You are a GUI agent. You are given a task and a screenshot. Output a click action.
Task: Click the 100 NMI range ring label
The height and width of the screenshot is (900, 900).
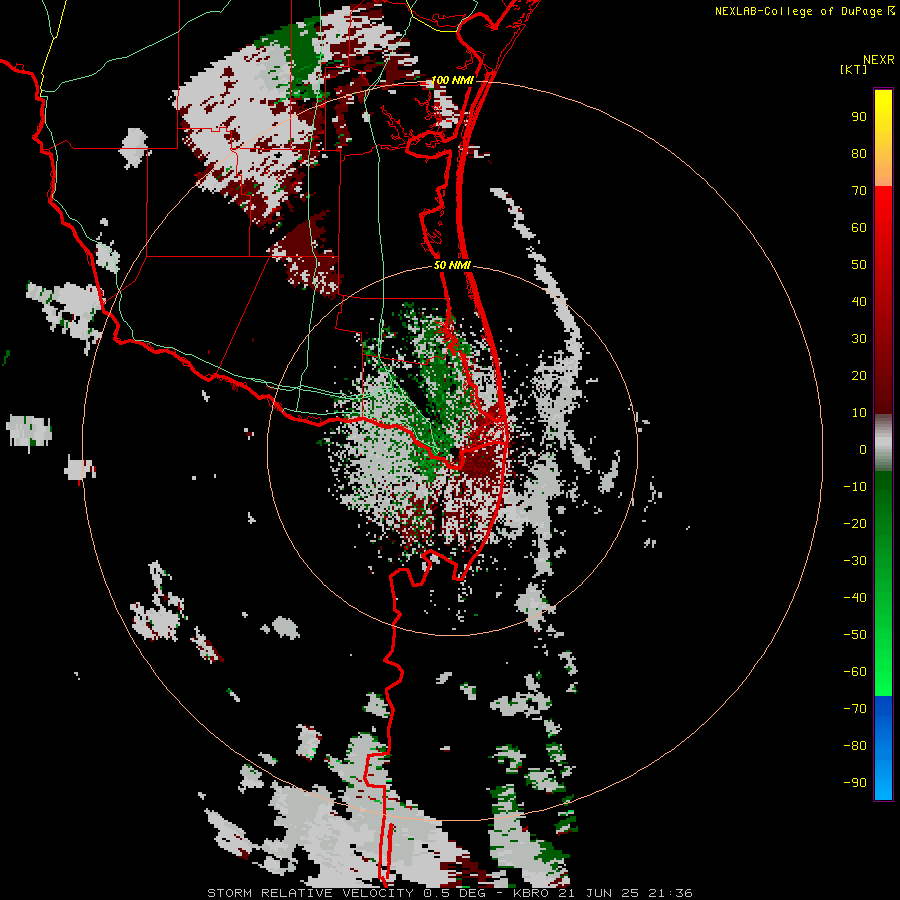pyautogui.click(x=452, y=80)
